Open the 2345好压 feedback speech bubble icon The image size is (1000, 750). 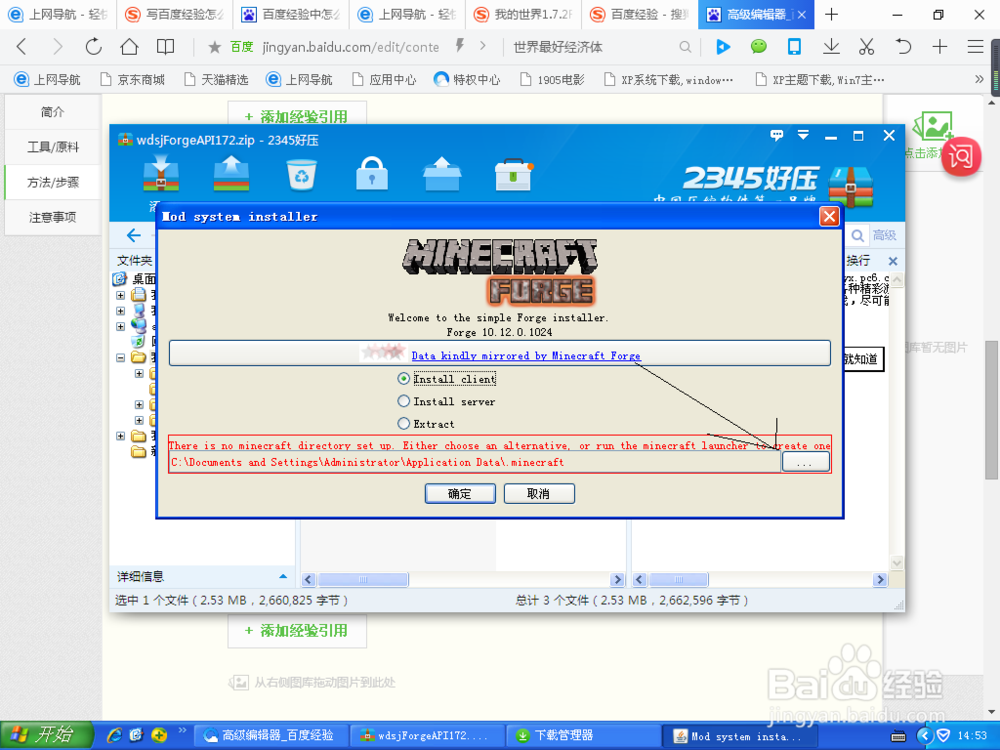(x=776, y=135)
